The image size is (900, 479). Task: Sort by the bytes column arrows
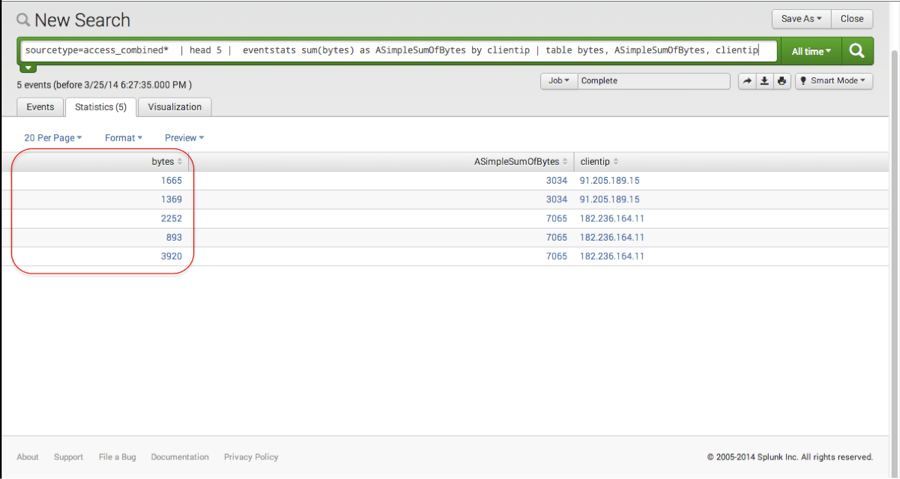(180, 162)
